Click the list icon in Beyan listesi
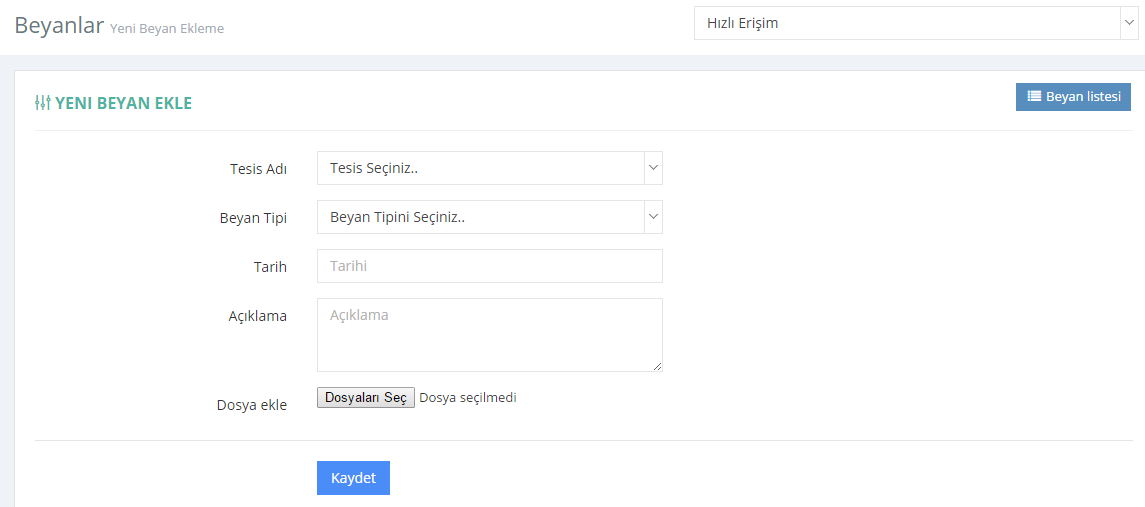 pyautogui.click(x=1034, y=96)
